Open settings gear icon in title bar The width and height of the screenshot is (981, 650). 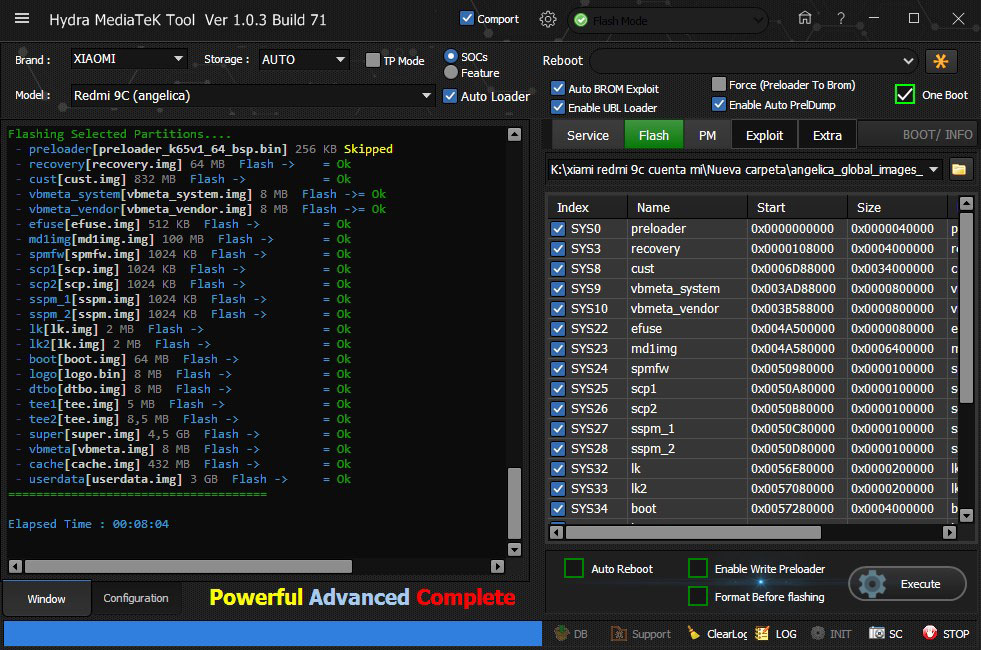point(547,19)
